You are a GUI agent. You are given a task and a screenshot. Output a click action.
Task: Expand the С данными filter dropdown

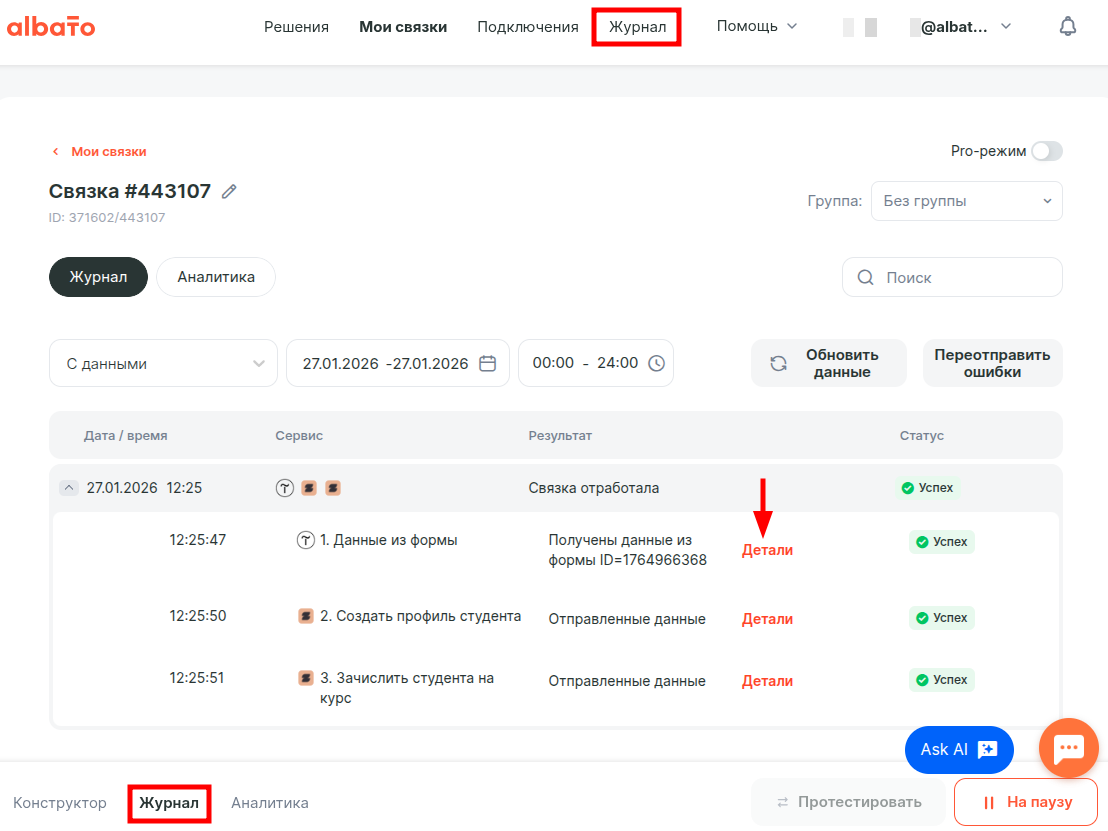pyautogui.click(x=163, y=364)
